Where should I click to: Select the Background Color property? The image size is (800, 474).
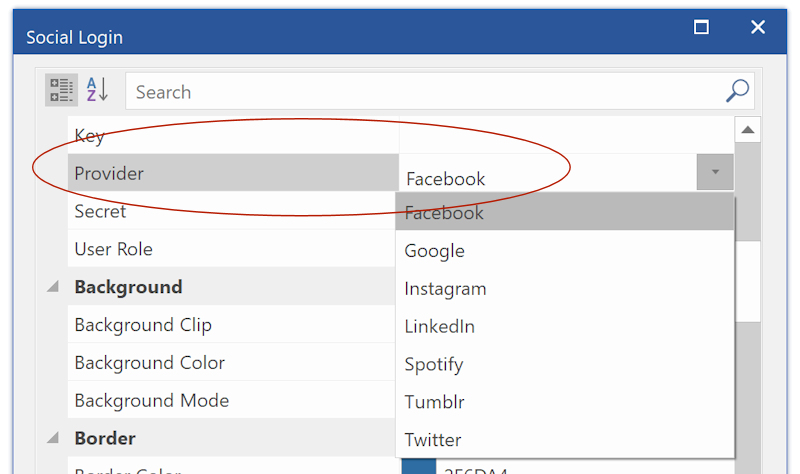coord(232,362)
